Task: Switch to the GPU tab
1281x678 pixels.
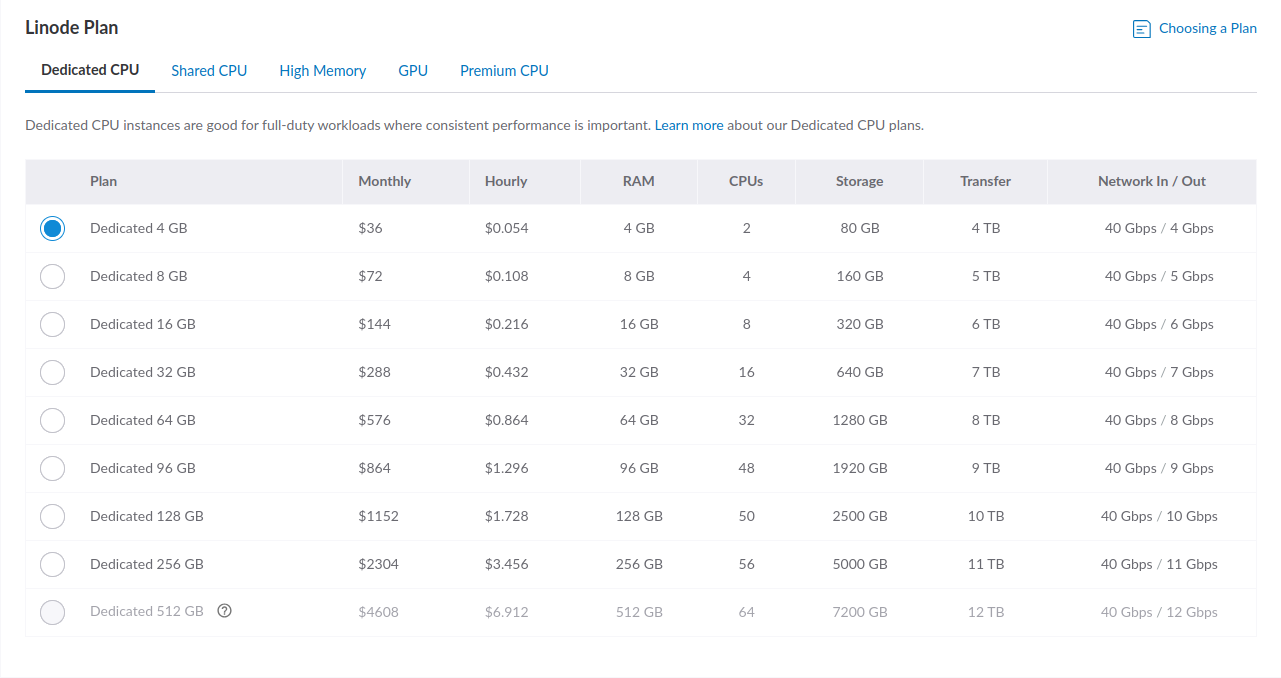Action: (413, 71)
